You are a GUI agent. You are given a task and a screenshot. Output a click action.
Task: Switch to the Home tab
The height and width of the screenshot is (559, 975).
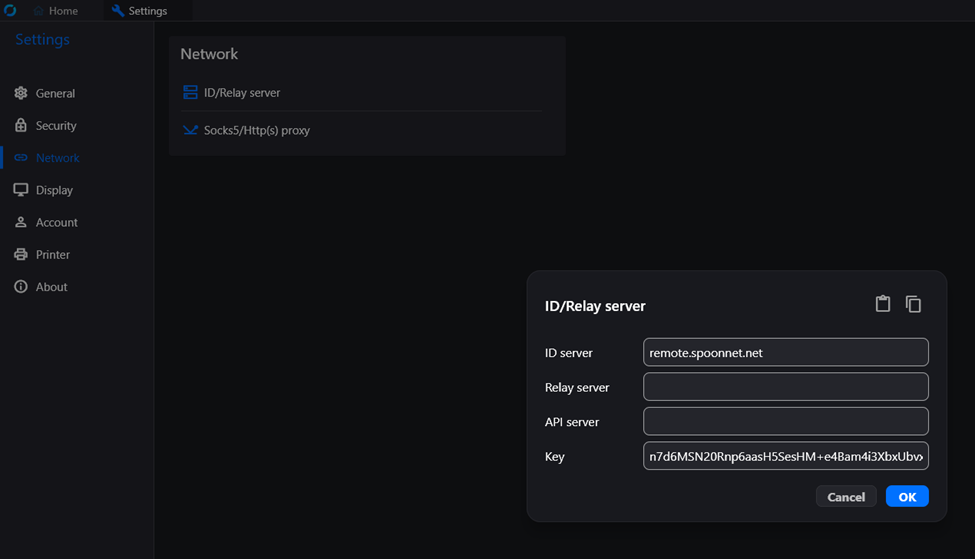pos(55,11)
